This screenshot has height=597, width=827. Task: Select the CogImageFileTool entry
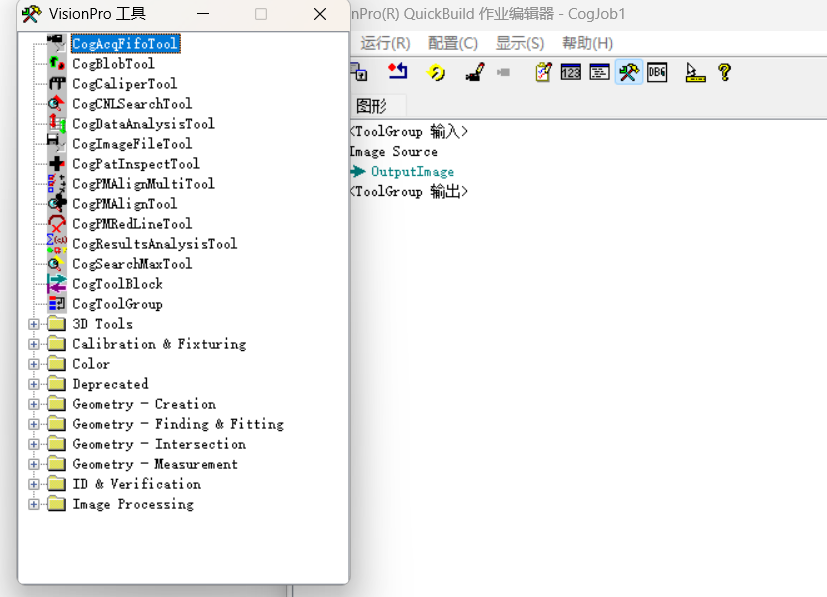[132, 144]
